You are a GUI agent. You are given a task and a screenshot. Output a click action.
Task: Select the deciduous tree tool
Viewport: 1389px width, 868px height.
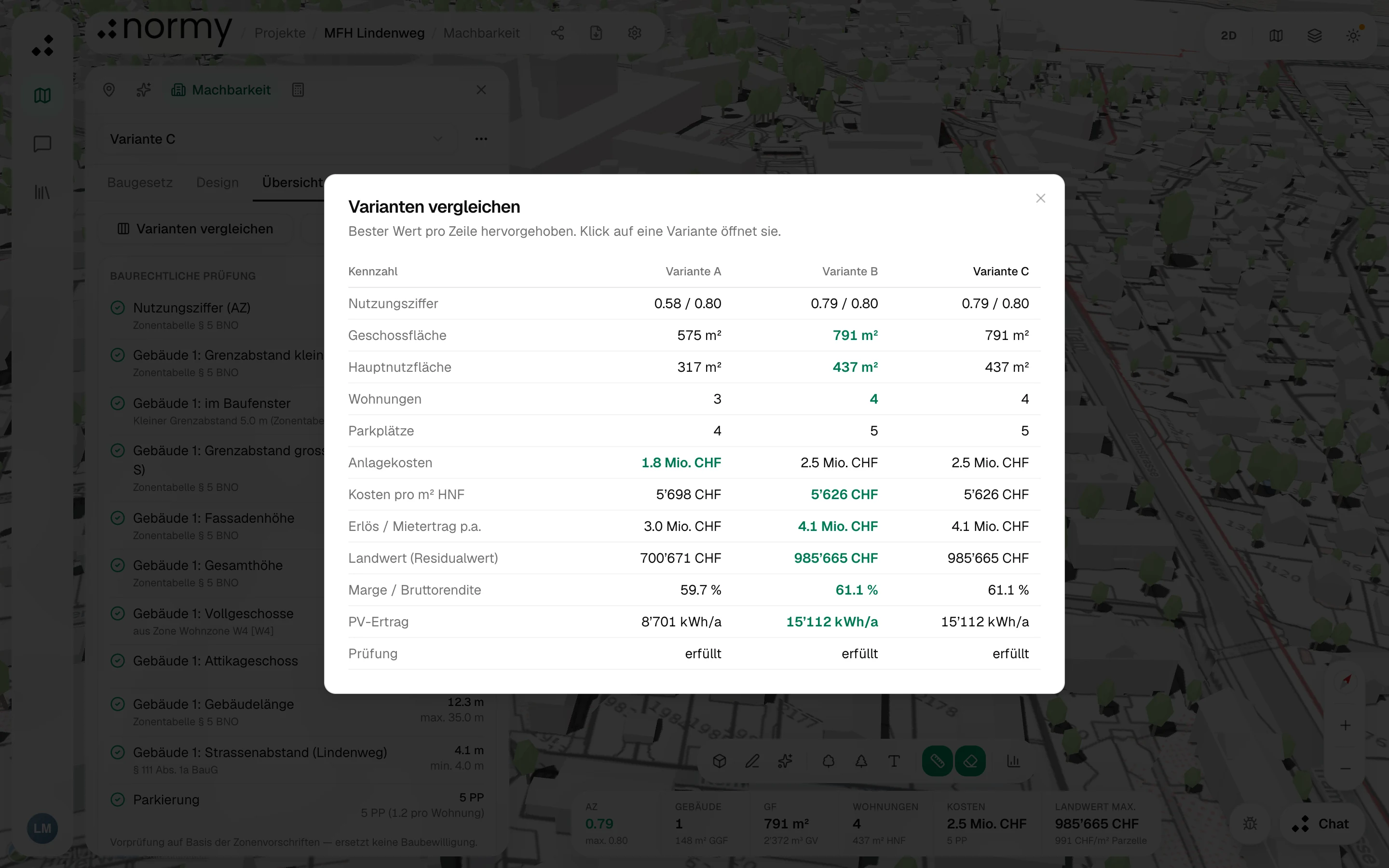[828, 761]
